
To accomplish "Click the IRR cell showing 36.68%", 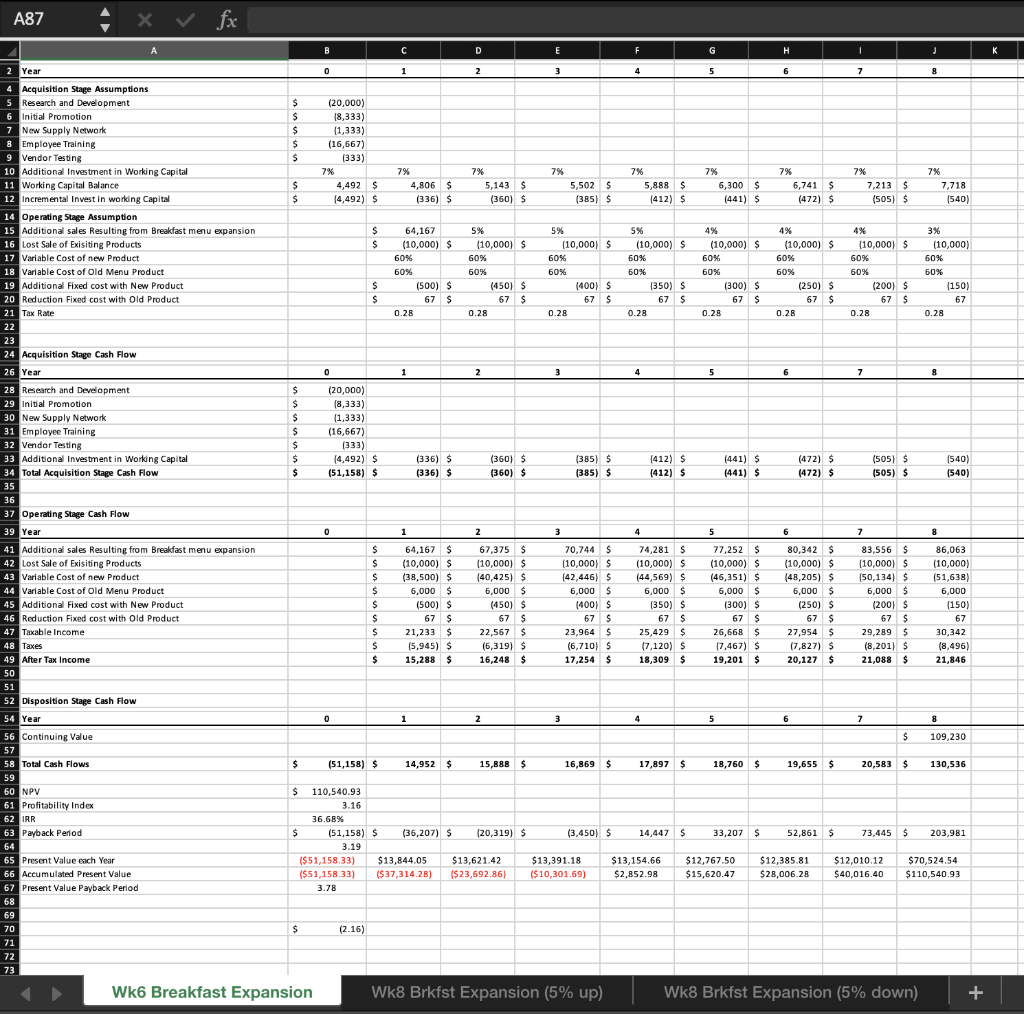I will (327, 819).
